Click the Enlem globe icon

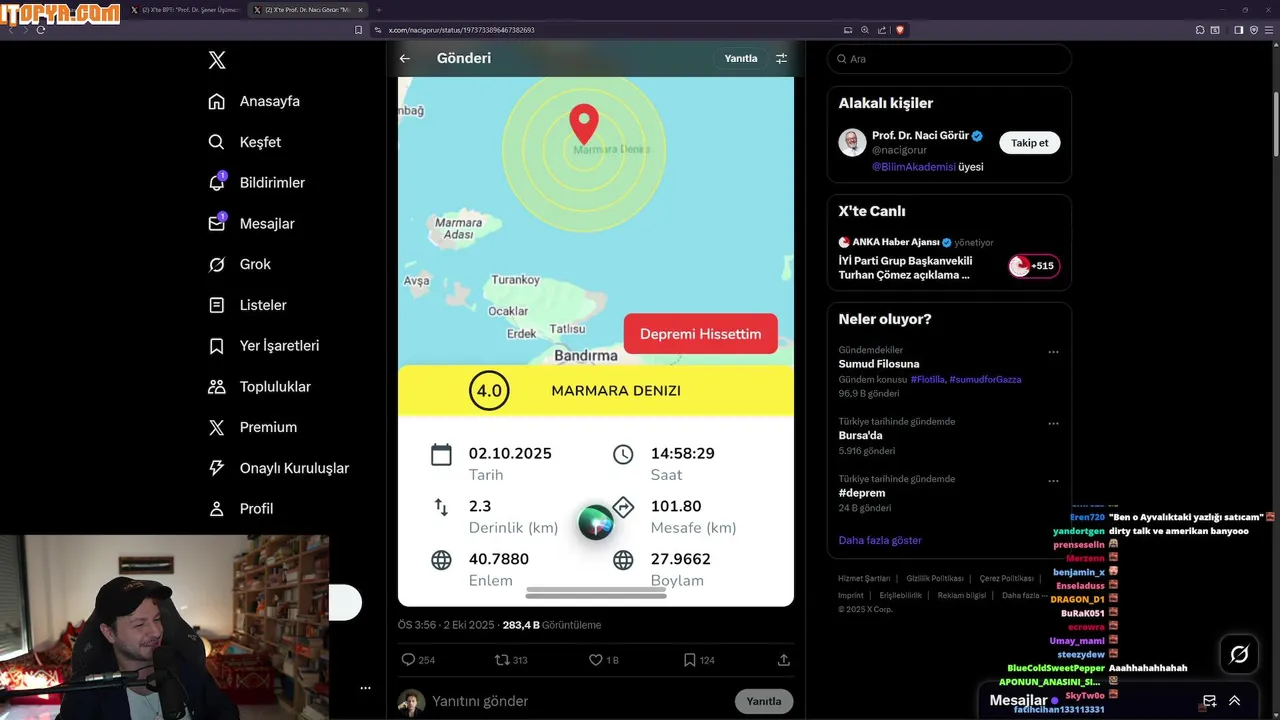pos(441,560)
